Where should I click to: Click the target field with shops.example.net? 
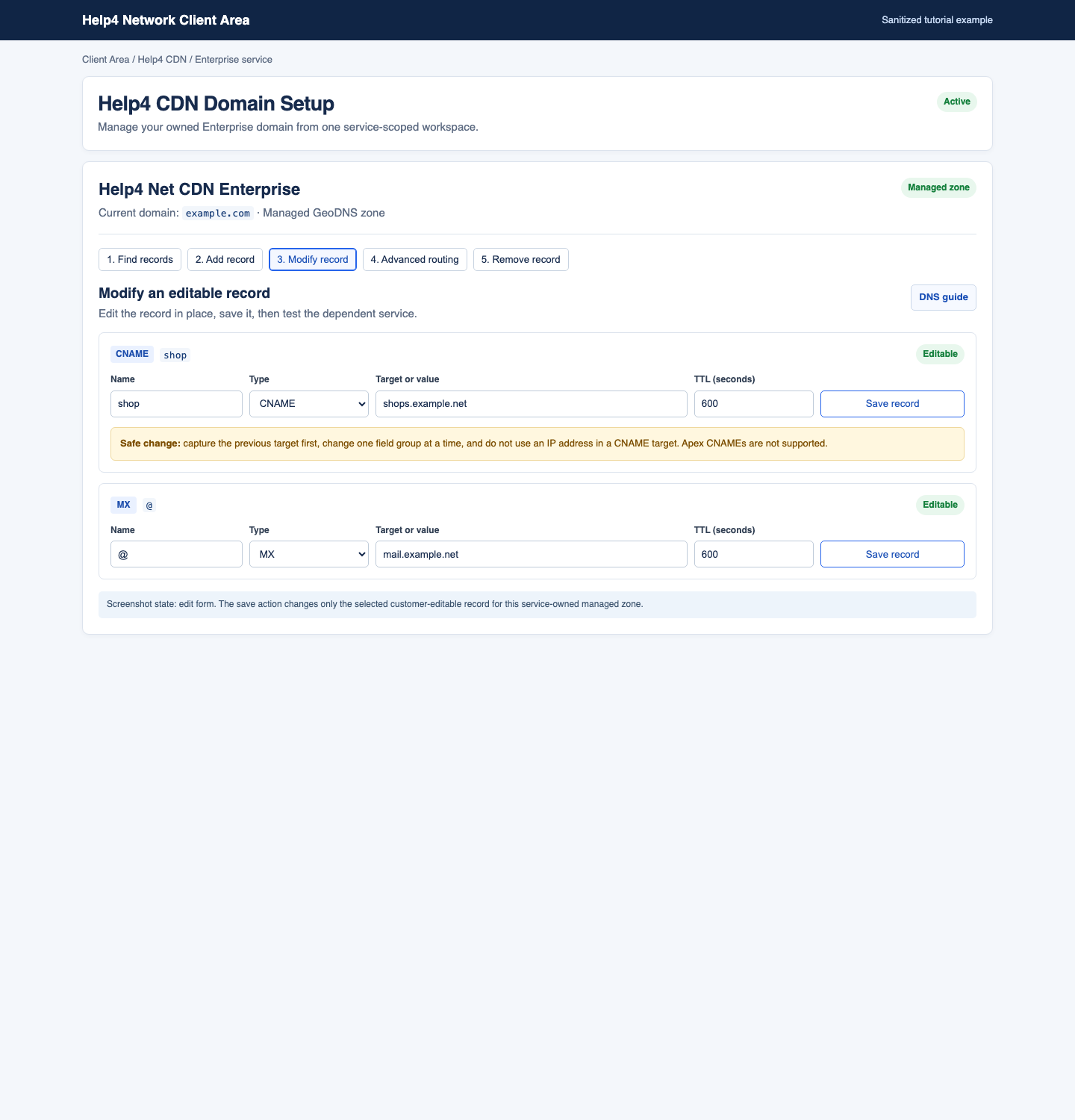532,404
